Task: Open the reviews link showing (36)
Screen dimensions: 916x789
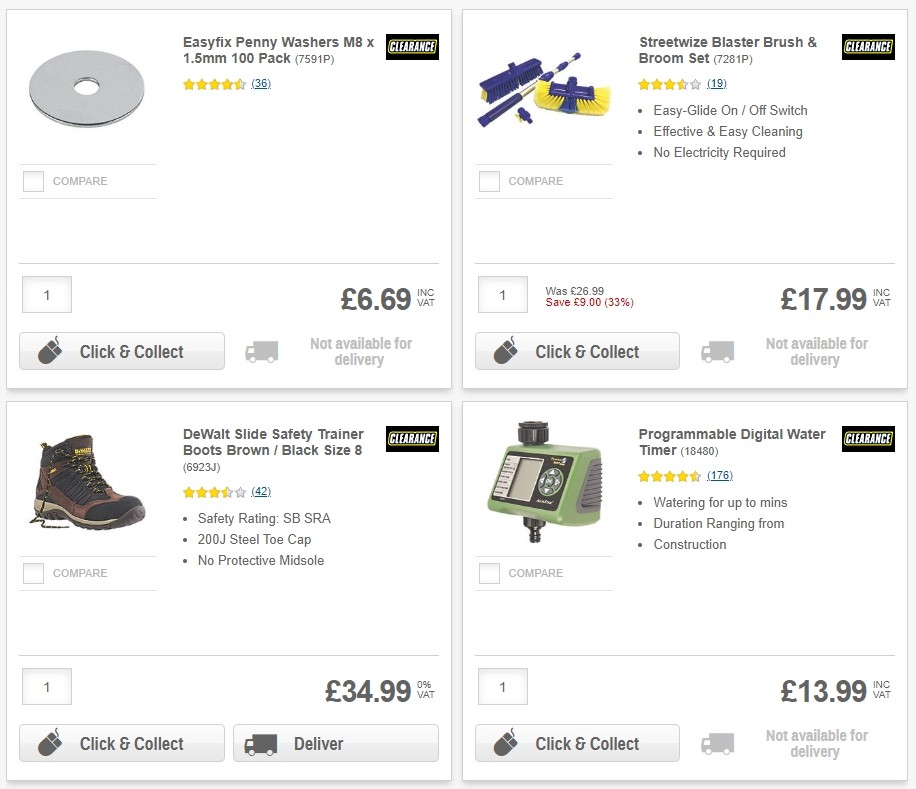Action: [x=259, y=84]
